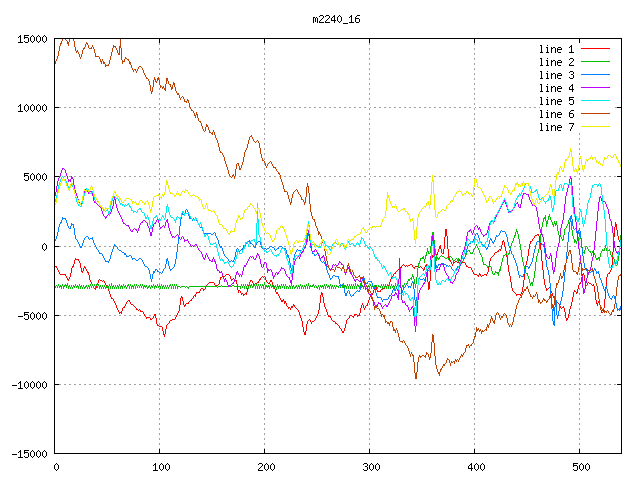
Task: Select the "line 1" legend label
Action: 556,49
